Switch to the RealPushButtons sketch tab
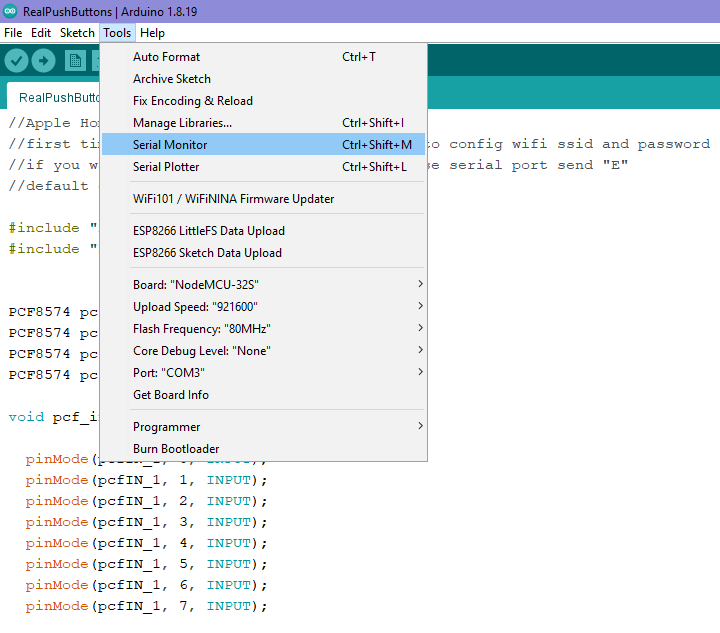The height and width of the screenshot is (633, 720). (58, 97)
